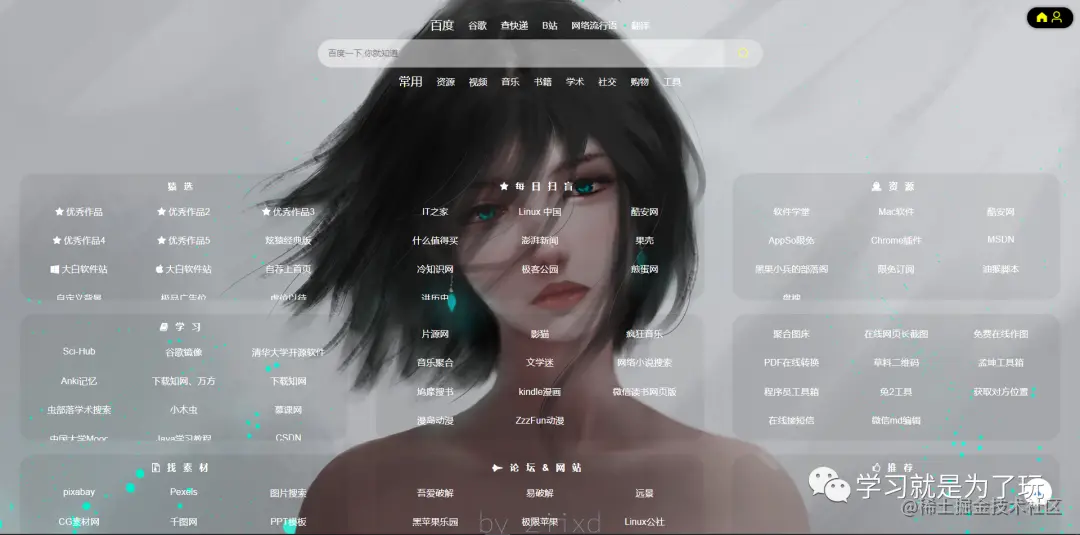This screenshot has width=1080, height=535.
Task: Click star icon beside 优秀作品
Action: point(59,211)
